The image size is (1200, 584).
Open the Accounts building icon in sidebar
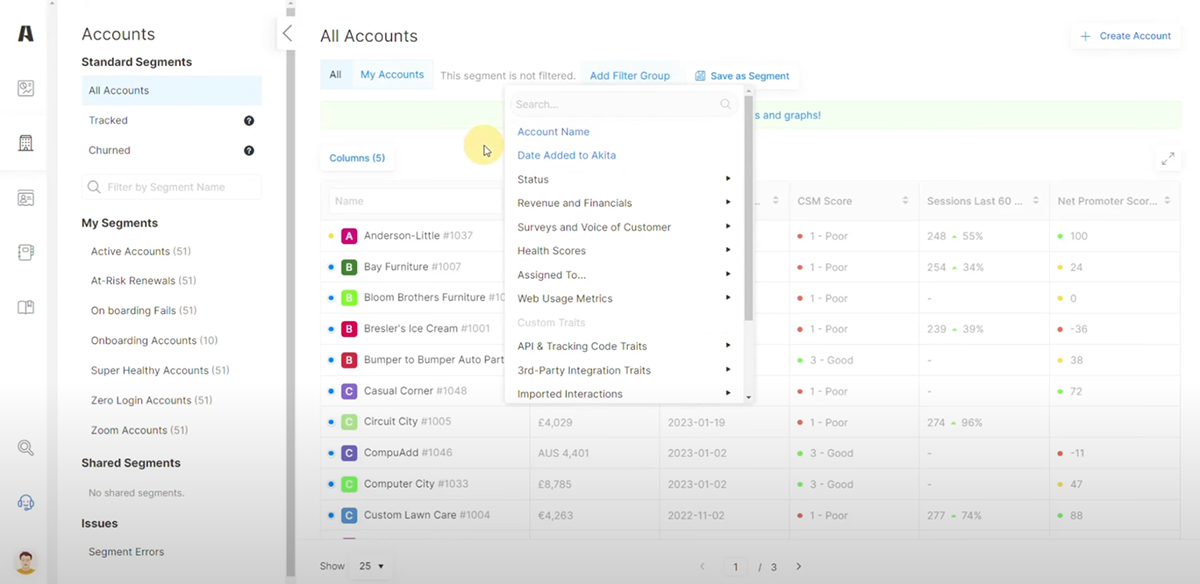point(24,143)
